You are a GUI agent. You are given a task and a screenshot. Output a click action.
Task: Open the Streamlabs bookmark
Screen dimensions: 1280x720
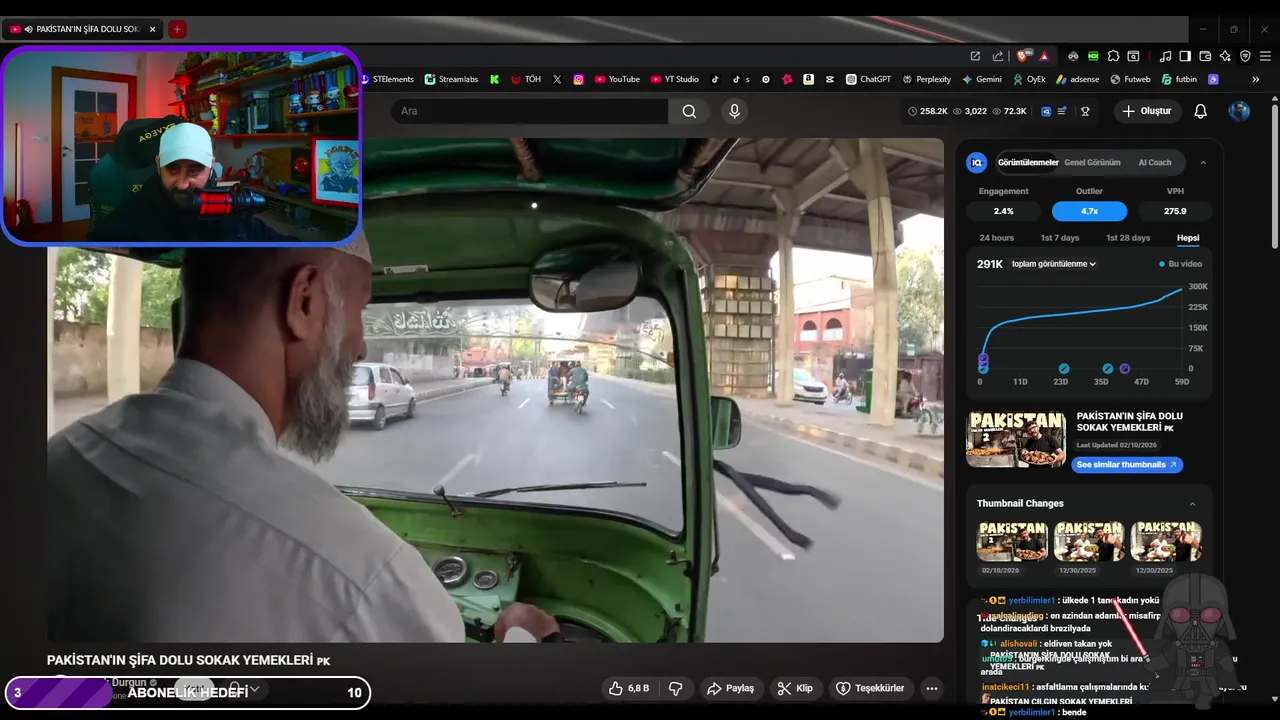(x=452, y=79)
